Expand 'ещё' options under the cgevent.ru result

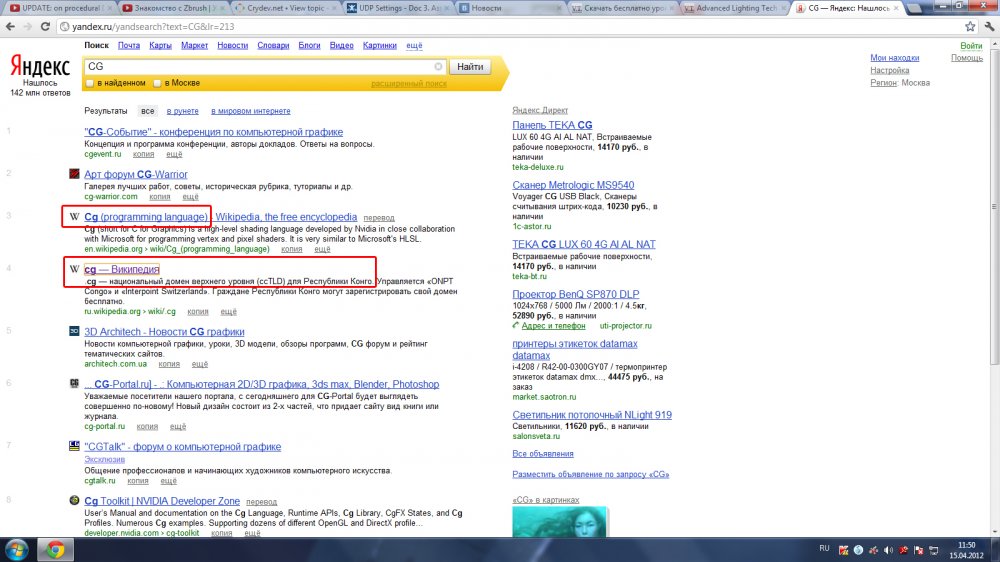click(x=174, y=154)
